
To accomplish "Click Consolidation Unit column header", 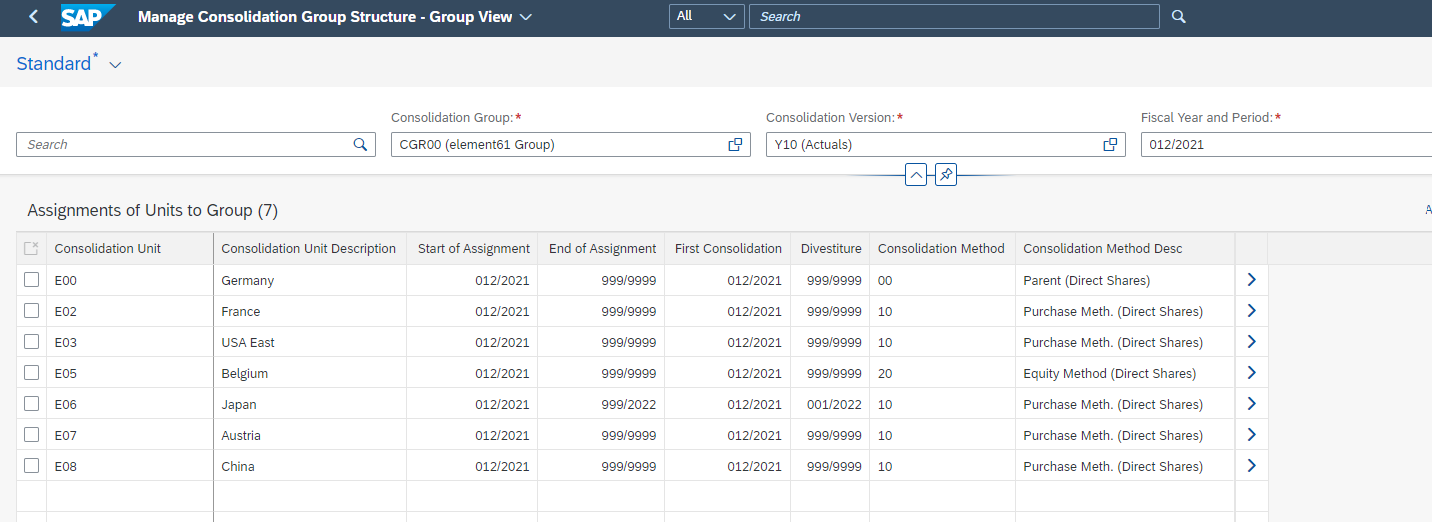I will 108,249.
